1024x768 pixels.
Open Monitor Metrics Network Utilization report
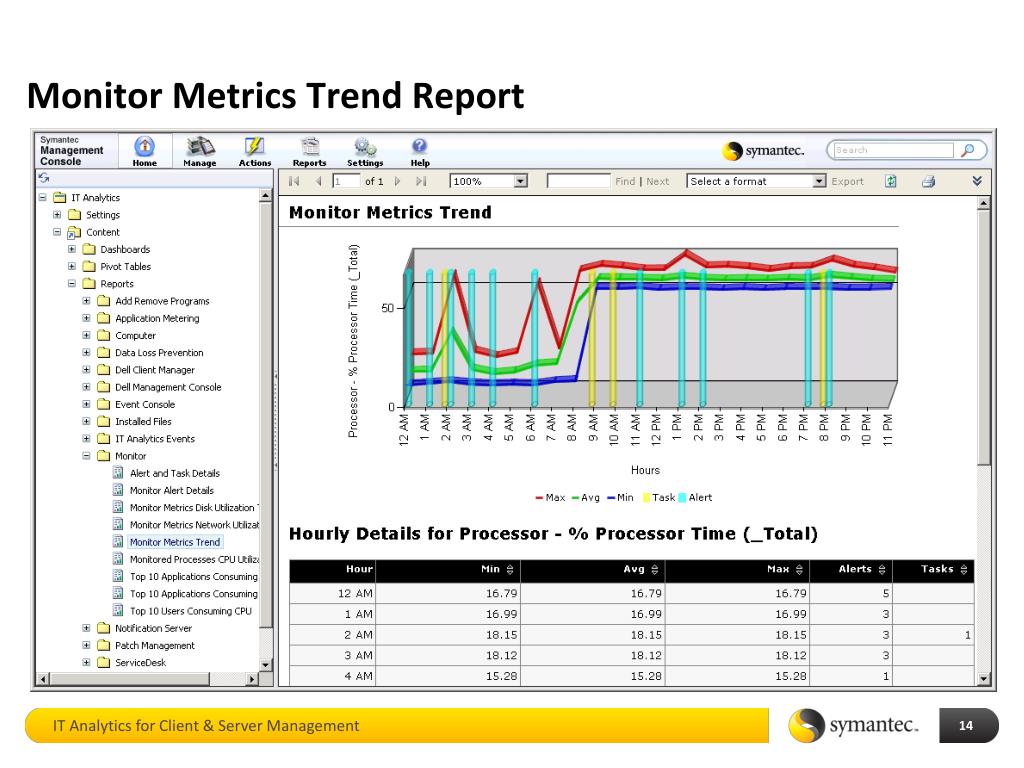[194, 524]
